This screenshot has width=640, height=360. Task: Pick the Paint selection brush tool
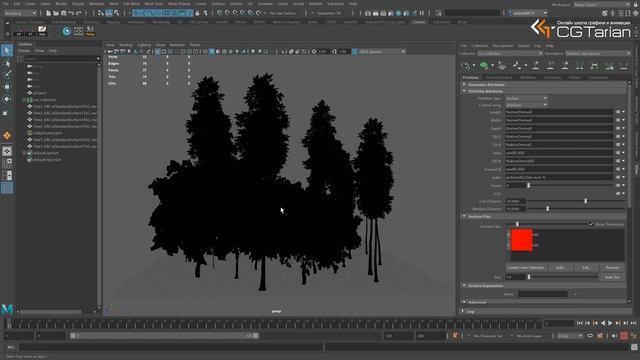(7, 75)
